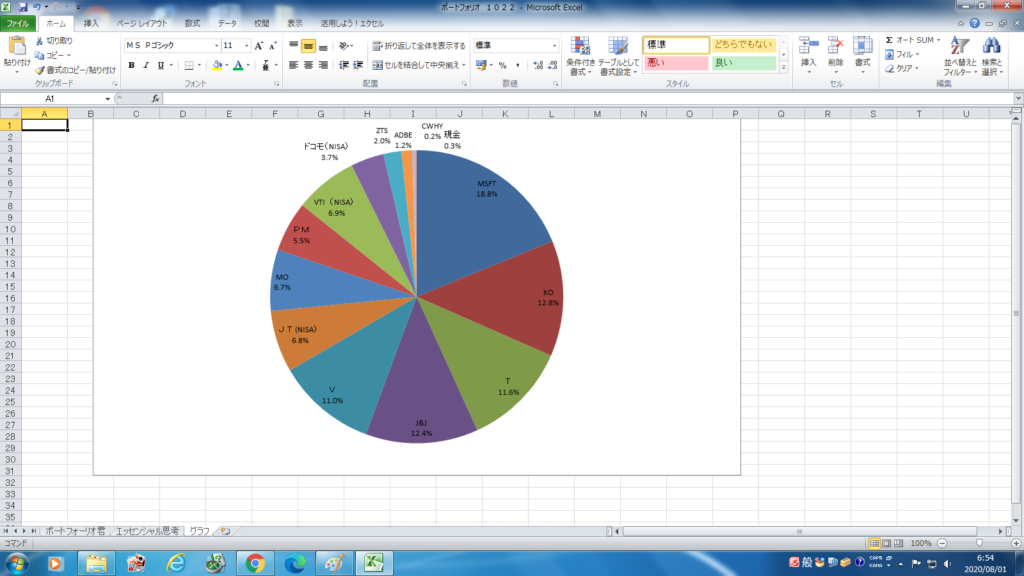Image resolution: width=1024 pixels, height=576 pixels.
Task: Open the font name dropdown
Action: 216,46
